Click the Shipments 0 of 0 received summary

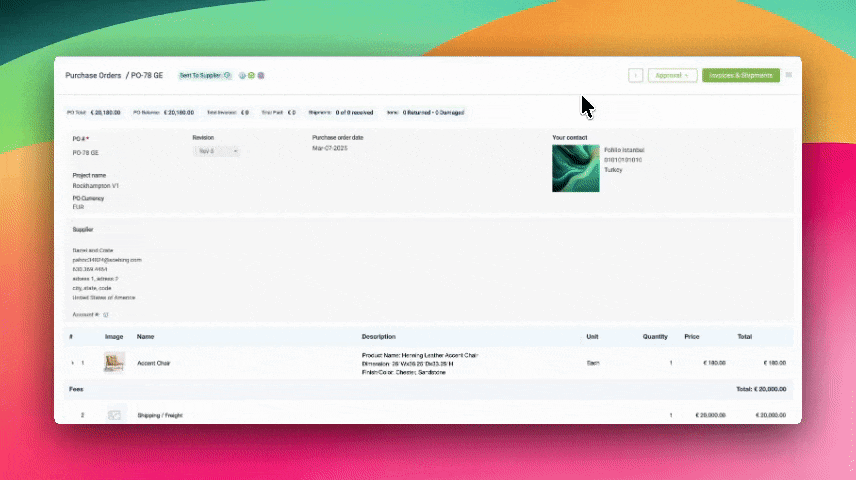point(341,112)
